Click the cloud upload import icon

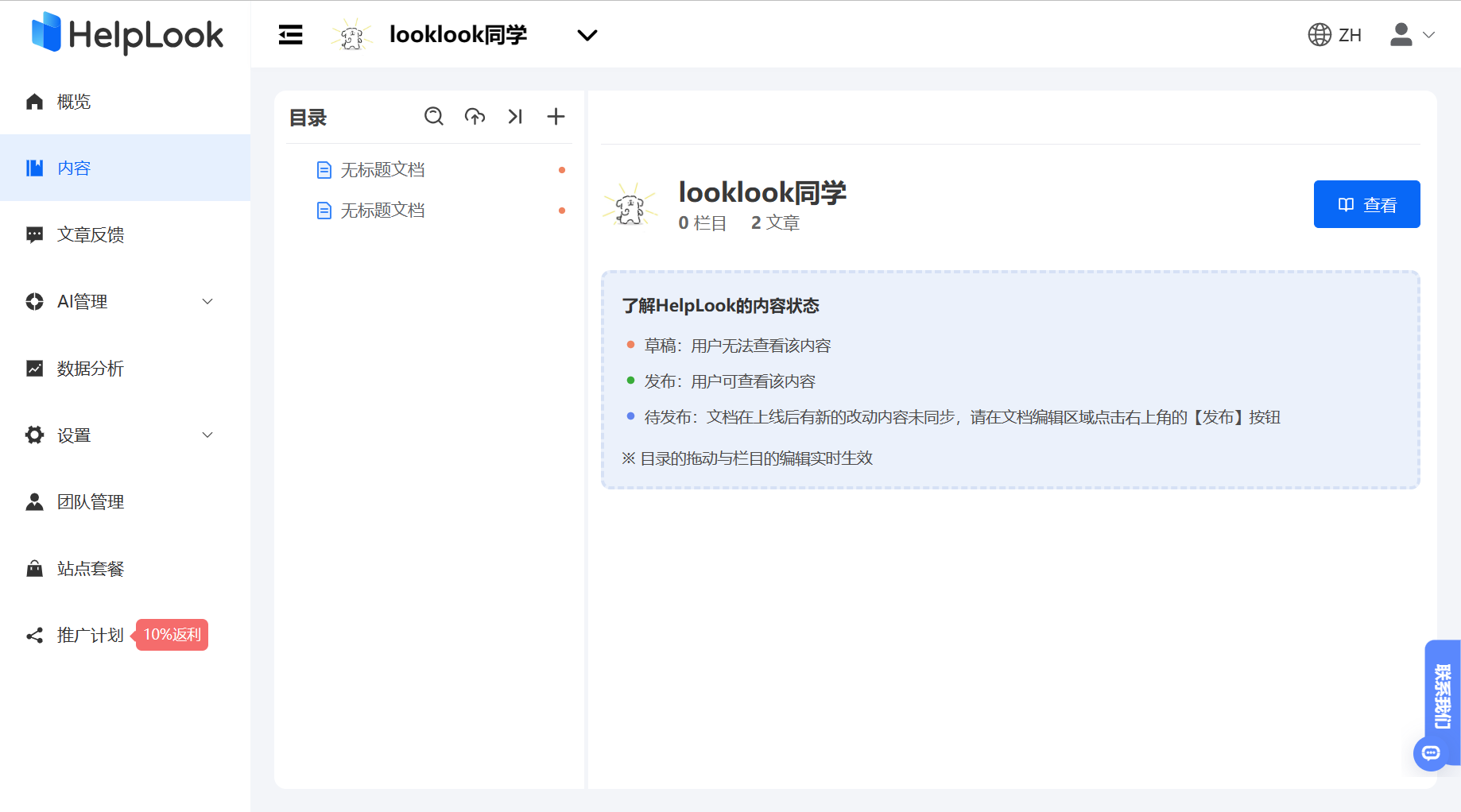coord(475,117)
